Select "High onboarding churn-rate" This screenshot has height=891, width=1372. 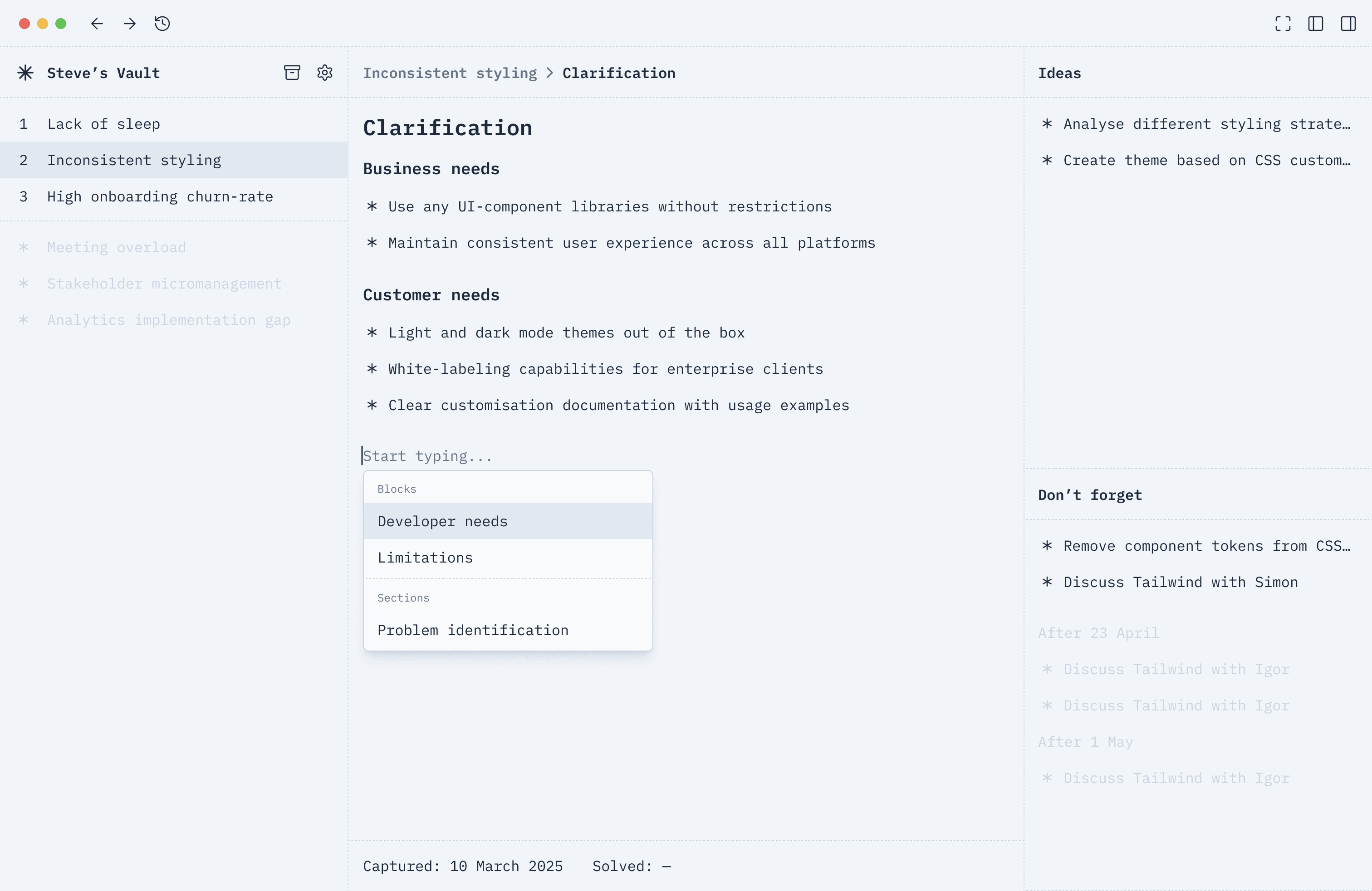click(x=160, y=196)
